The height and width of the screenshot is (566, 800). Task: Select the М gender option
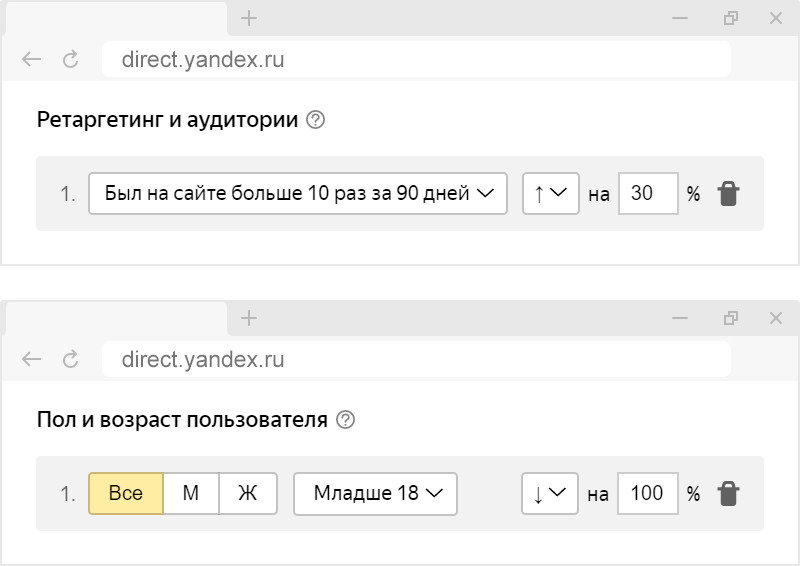(190, 493)
